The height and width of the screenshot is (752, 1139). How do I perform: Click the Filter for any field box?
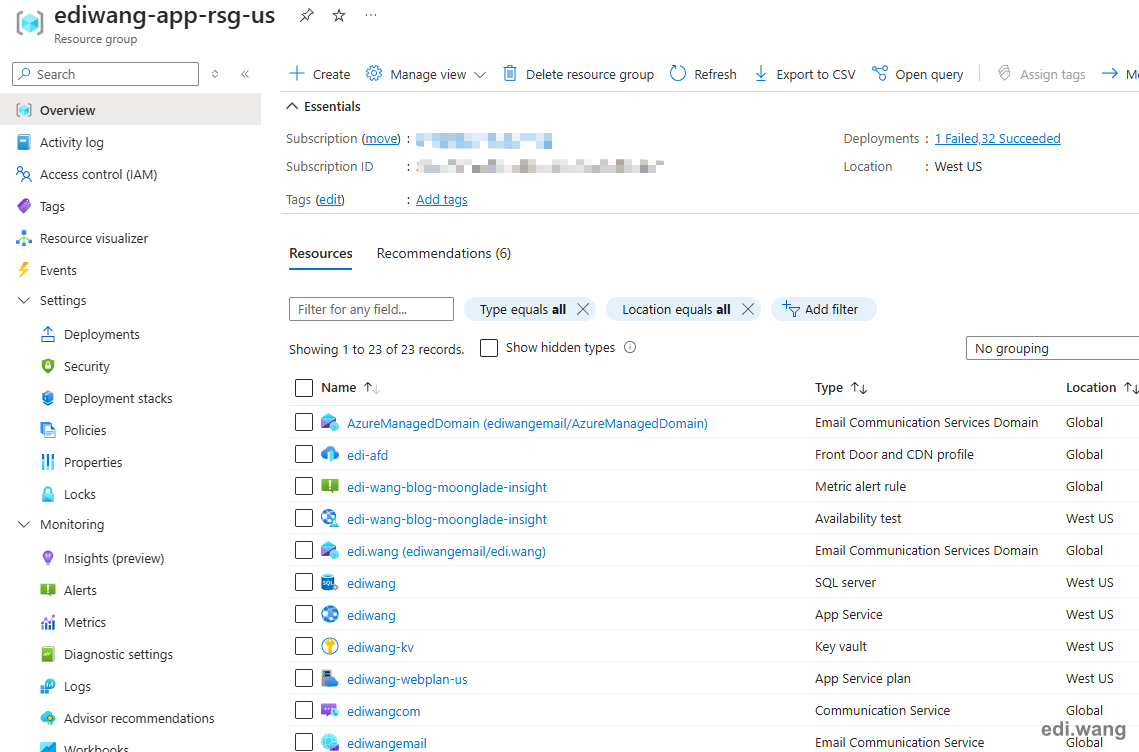click(371, 309)
